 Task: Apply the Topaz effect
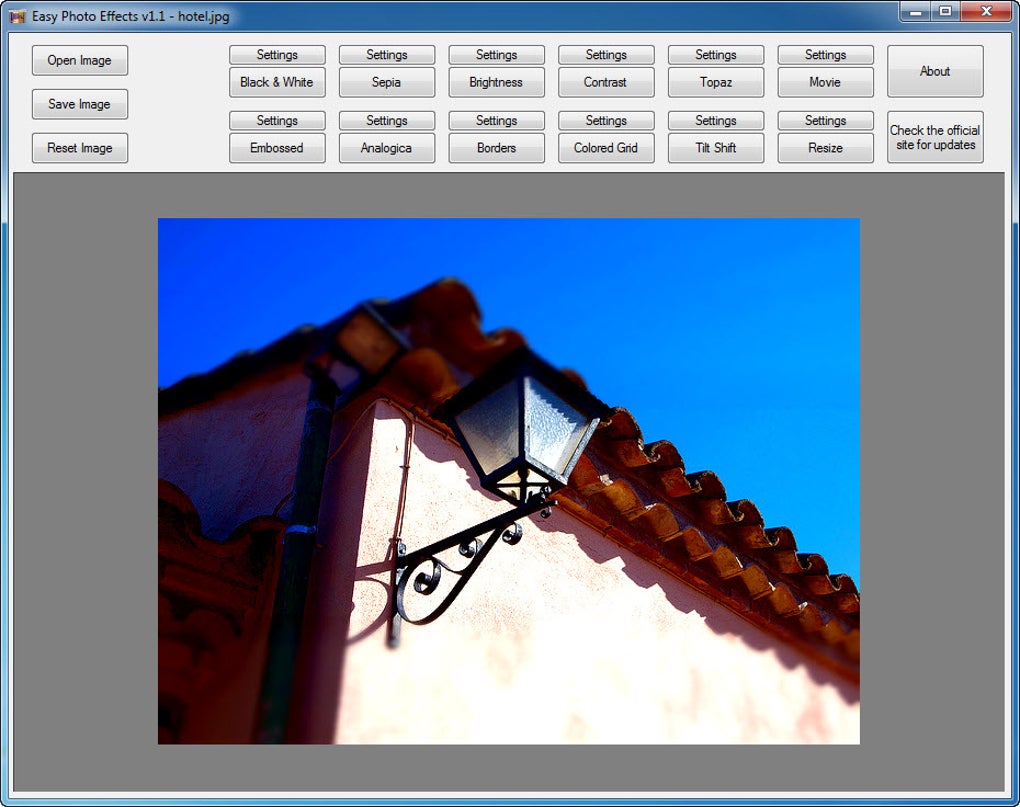(716, 83)
